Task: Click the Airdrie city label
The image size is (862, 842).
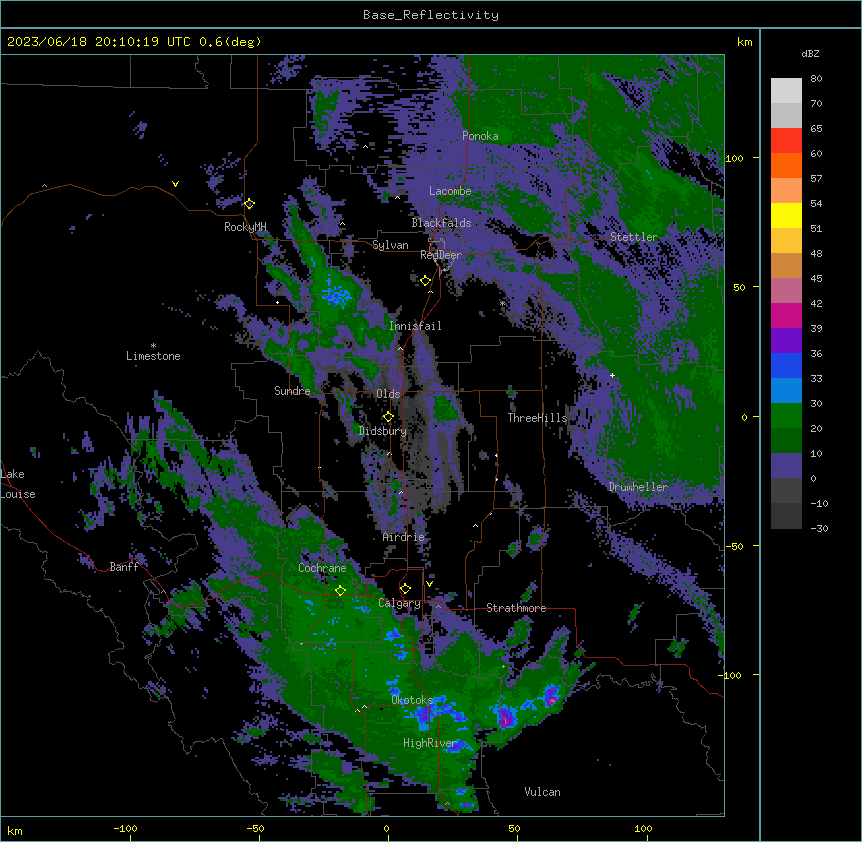Action: click(x=404, y=537)
